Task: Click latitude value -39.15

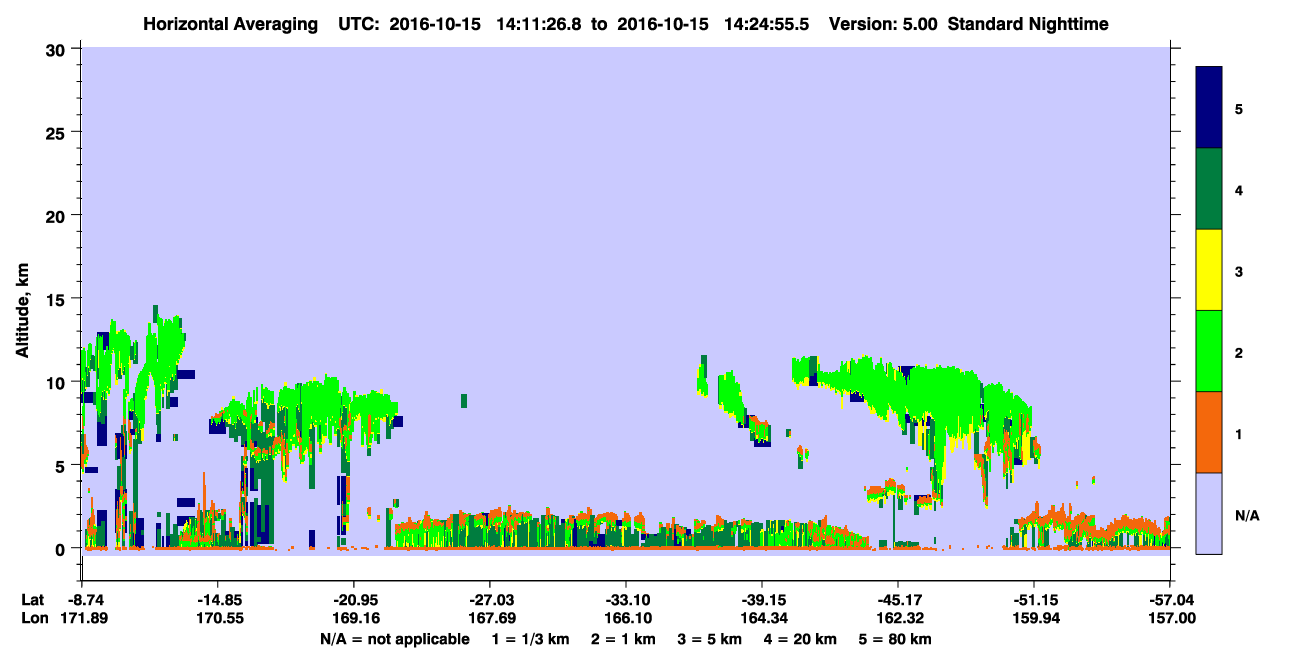Action: [762, 600]
